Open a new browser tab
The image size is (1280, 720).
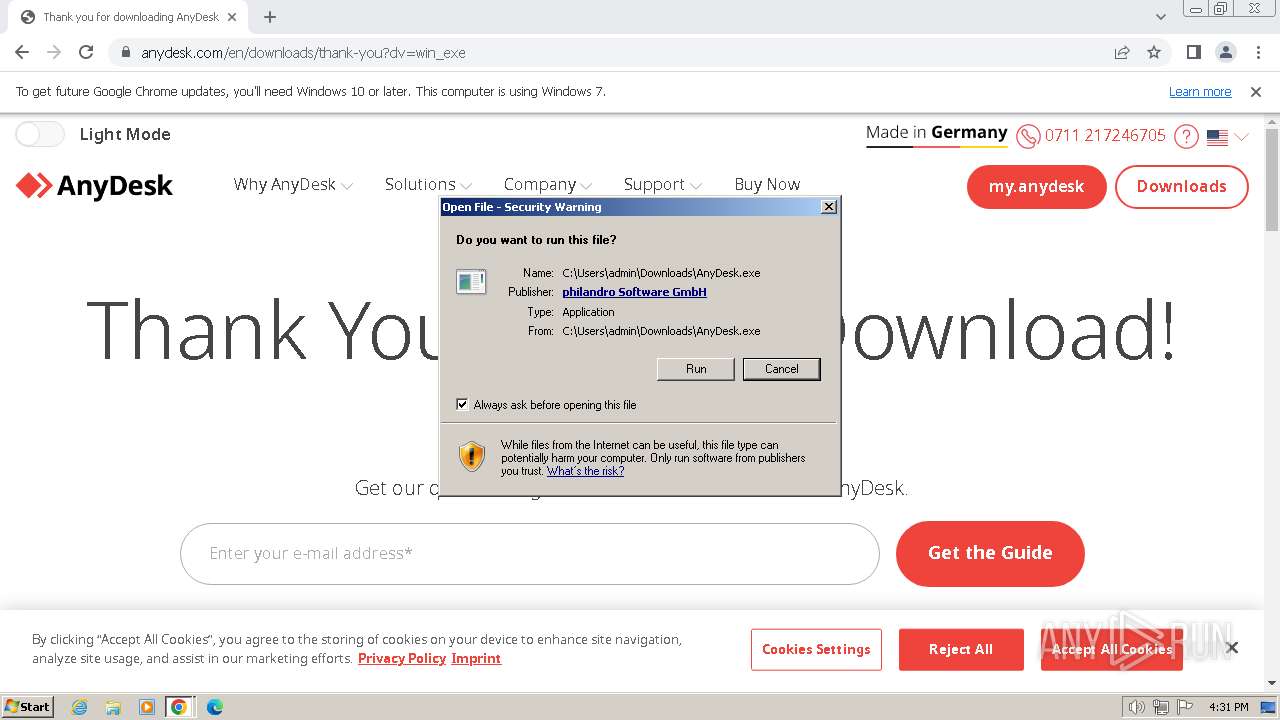pyautogui.click(x=270, y=17)
